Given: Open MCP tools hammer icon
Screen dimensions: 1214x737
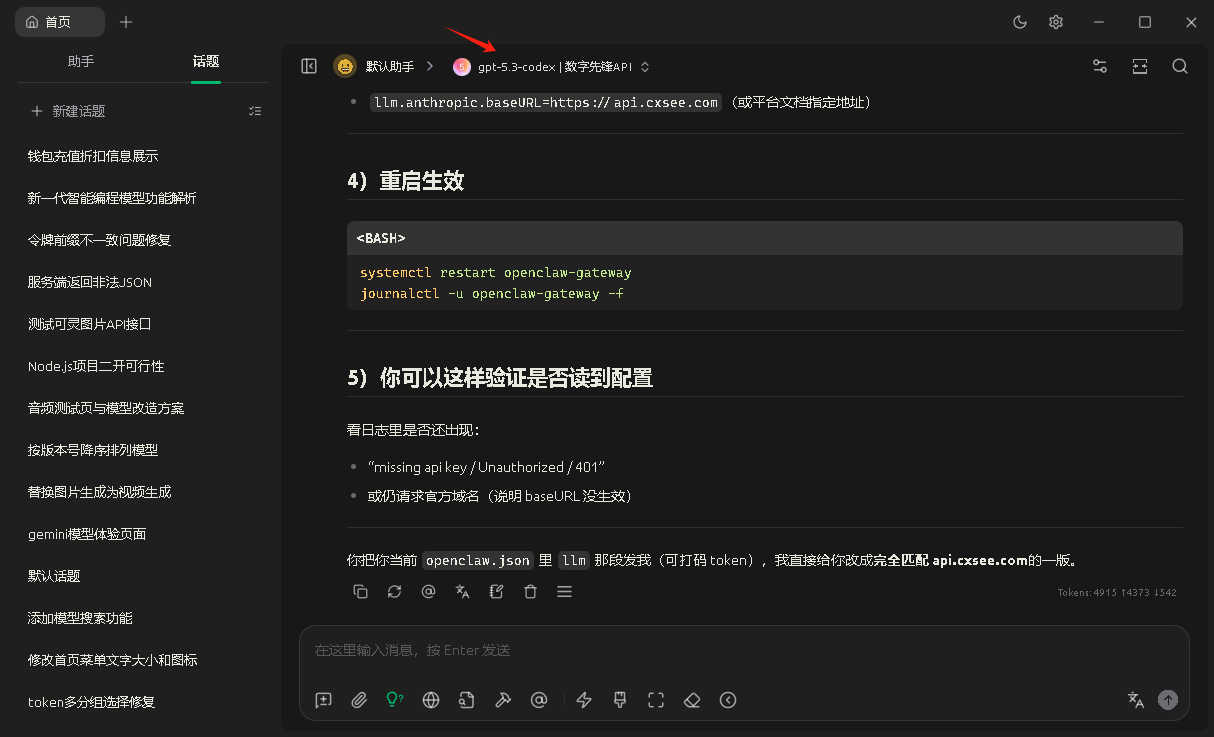Looking at the screenshot, I should [503, 700].
